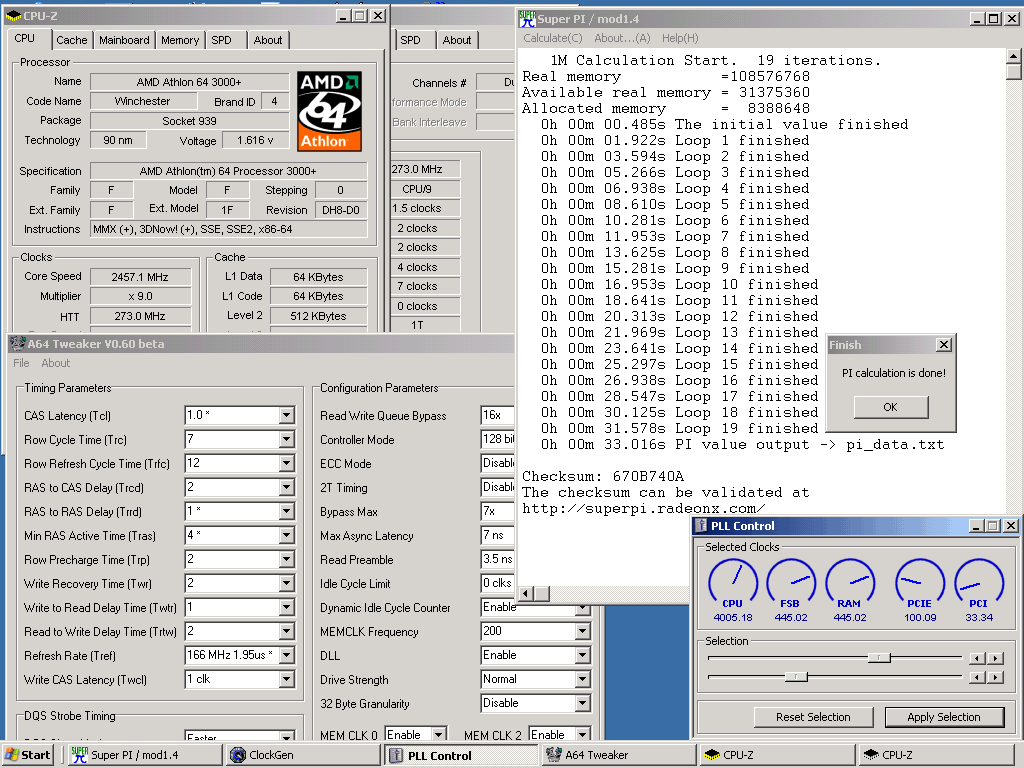
Task: Switch to the Memory tab in front CPU-Z window
Action: [x=180, y=40]
